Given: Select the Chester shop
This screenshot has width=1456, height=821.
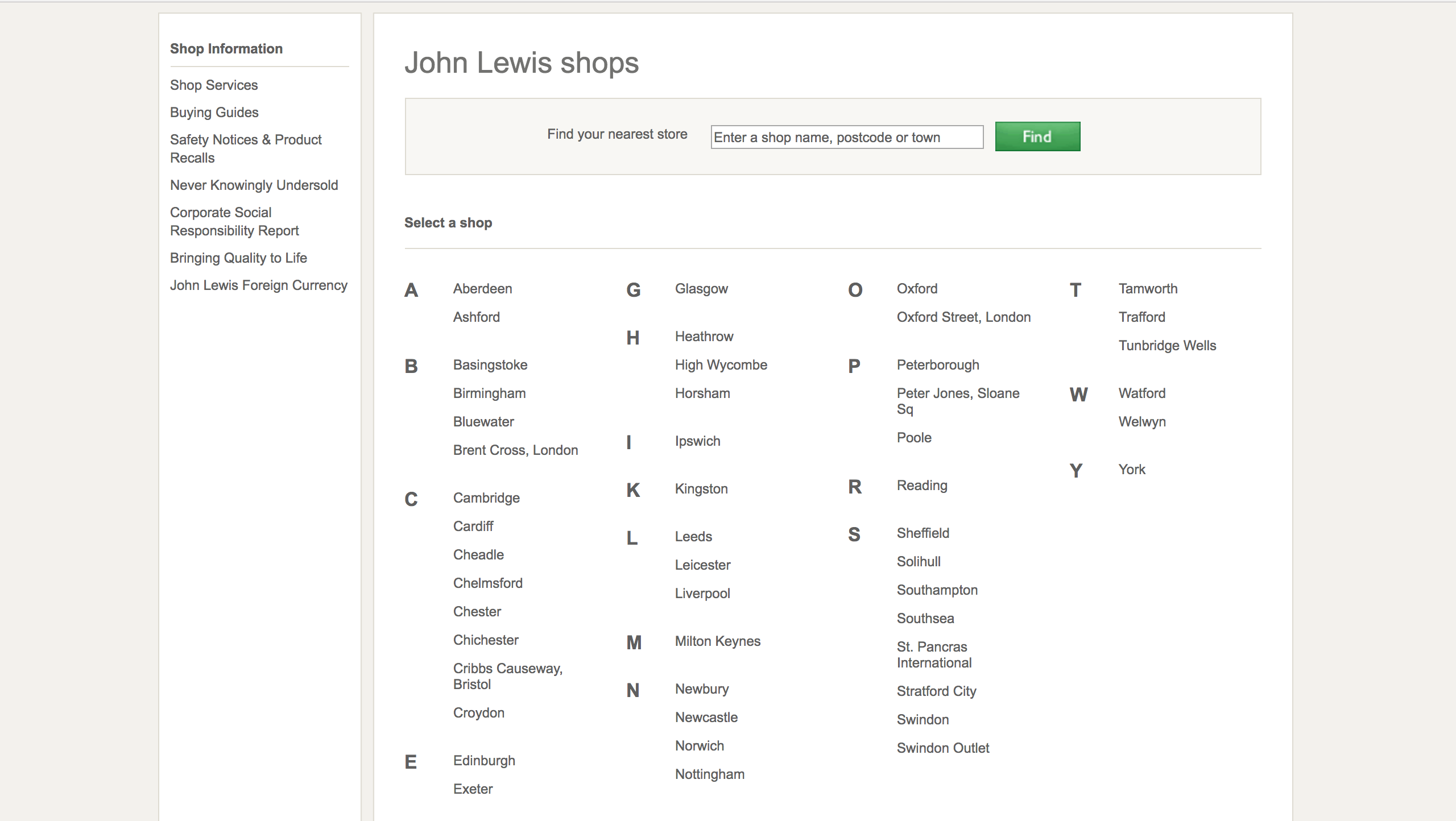Looking at the screenshot, I should 477,612.
